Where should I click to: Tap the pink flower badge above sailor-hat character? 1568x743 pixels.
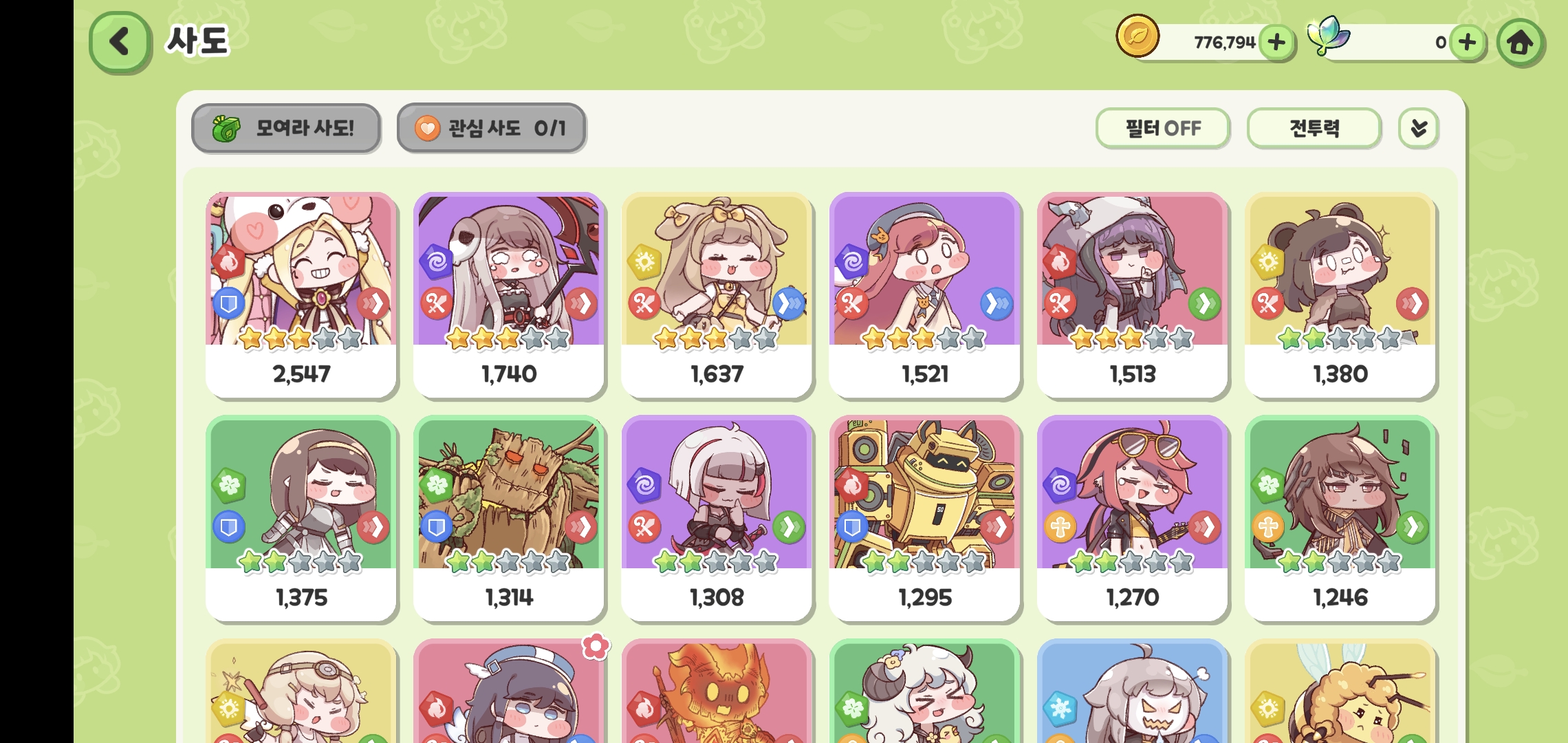pos(596,646)
